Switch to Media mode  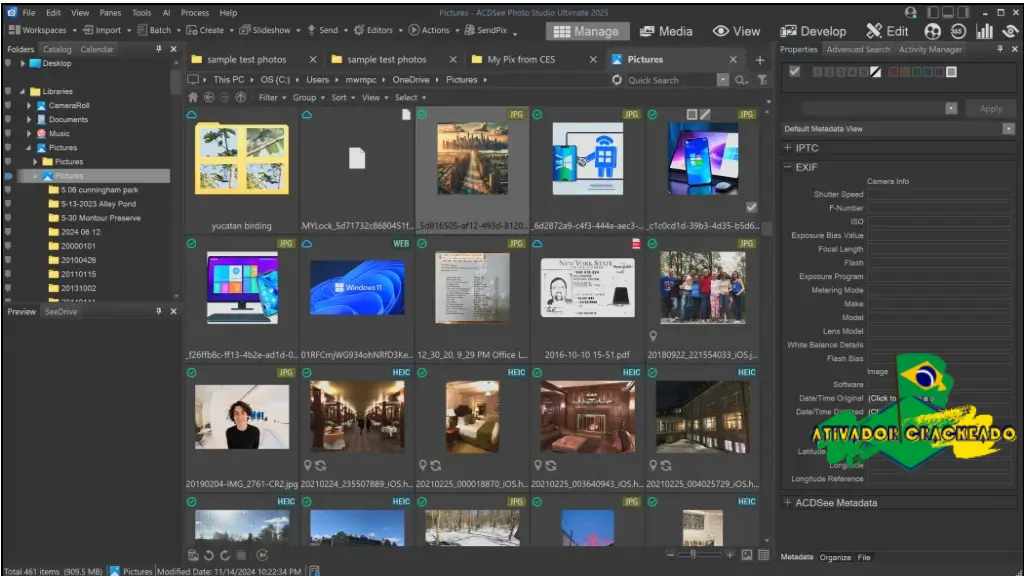click(x=666, y=31)
